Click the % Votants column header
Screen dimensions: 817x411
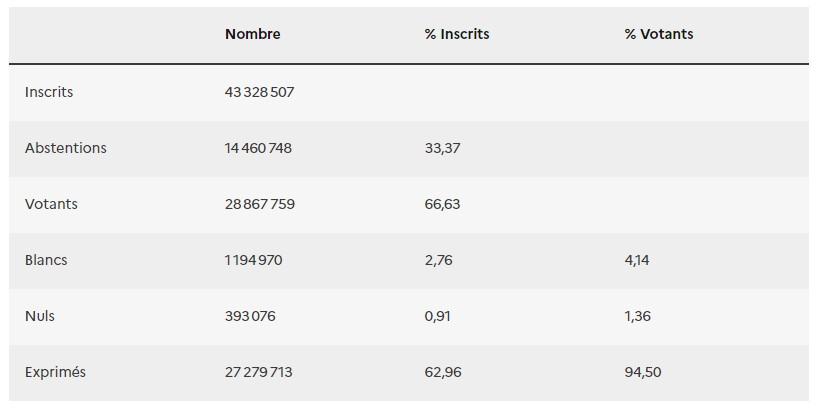(x=659, y=34)
